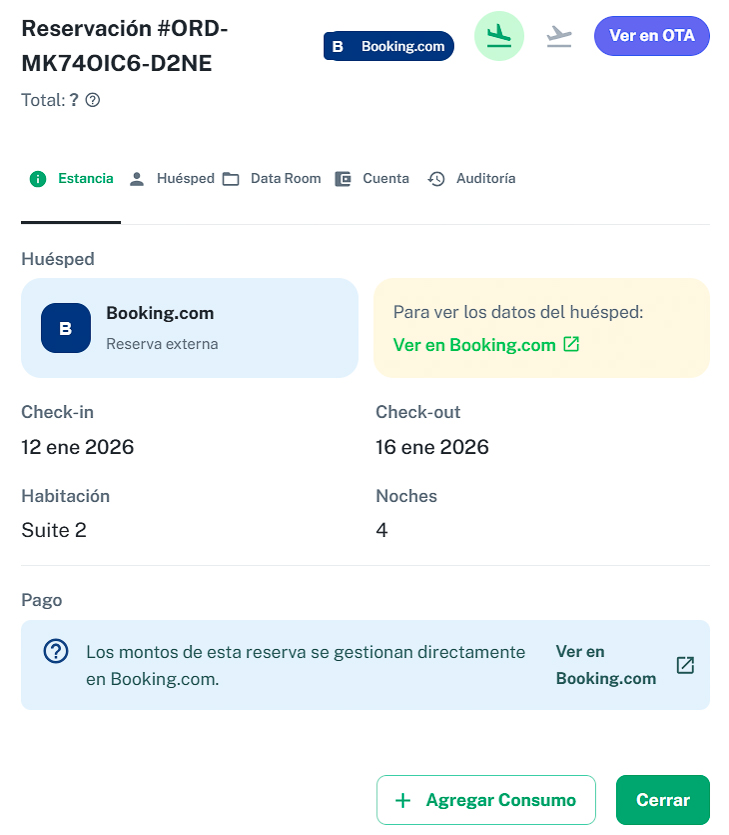This screenshot has height=835, width=729.
Task: Click the gray check-out takeoff plane icon
Action: point(559,36)
